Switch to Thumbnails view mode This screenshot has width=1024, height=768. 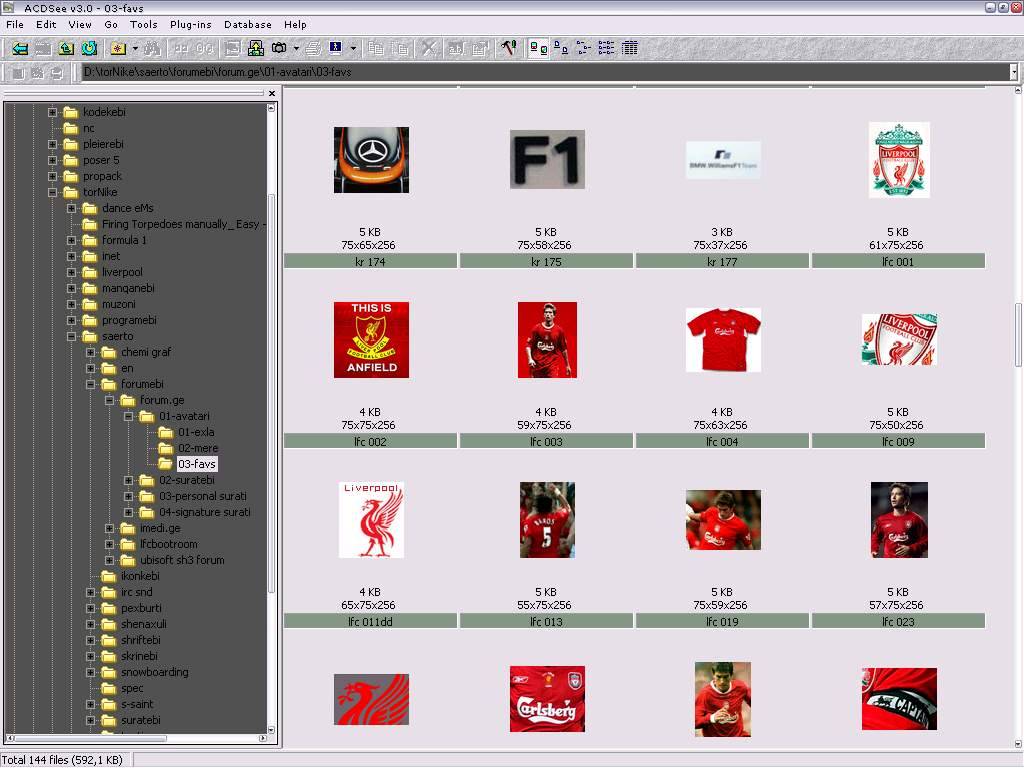tap(538, 48)
